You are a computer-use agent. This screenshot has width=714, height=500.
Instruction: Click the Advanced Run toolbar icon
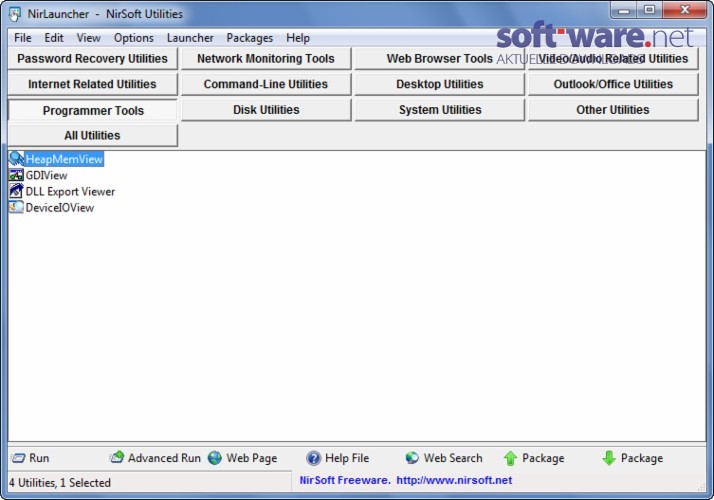[x=117, y=458]
